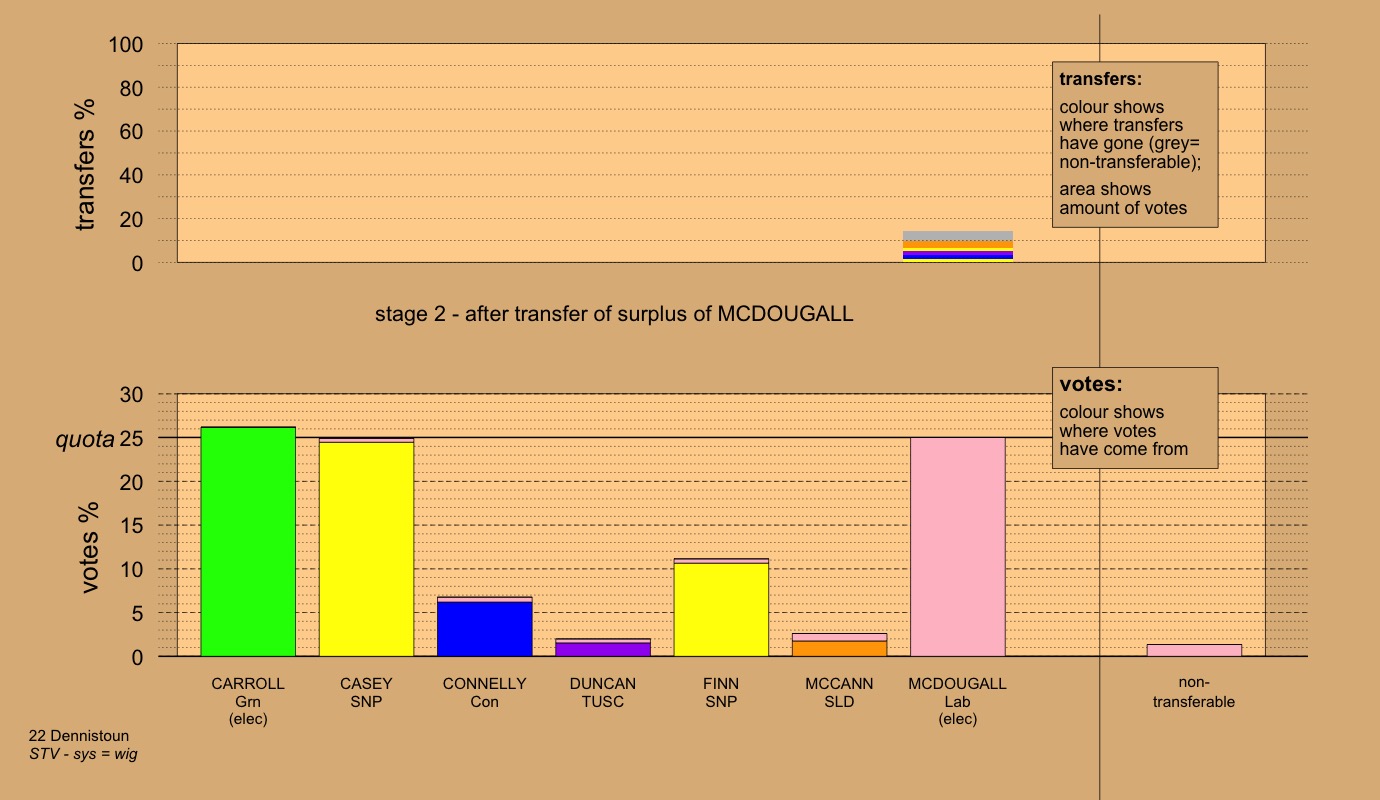Click the stage 2 transfer of surplus caption
This screenshot has width=1380, height=800.
[x=614, y=314]
